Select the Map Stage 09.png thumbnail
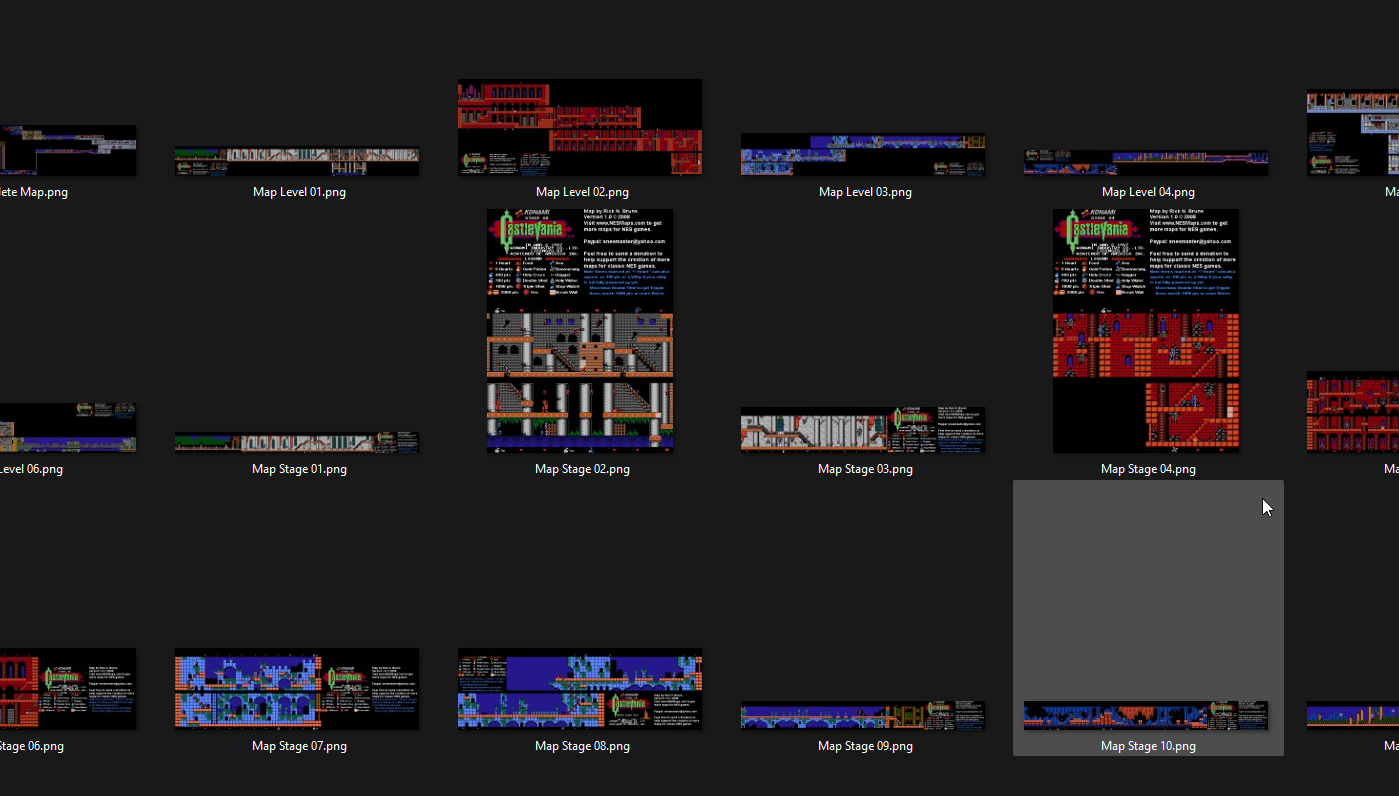 tap(863, 715)
